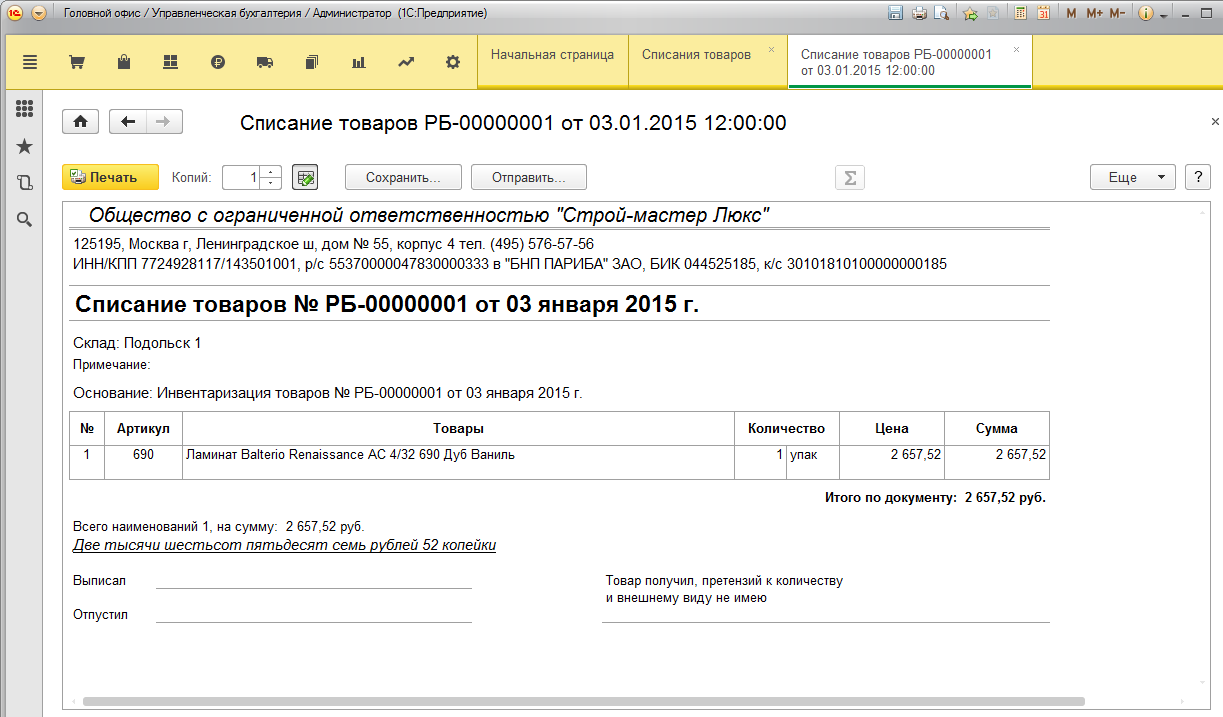Open the history icon in left sidebar
Image resolution: width=1223 pixels, height=717 pixels.
25,183
